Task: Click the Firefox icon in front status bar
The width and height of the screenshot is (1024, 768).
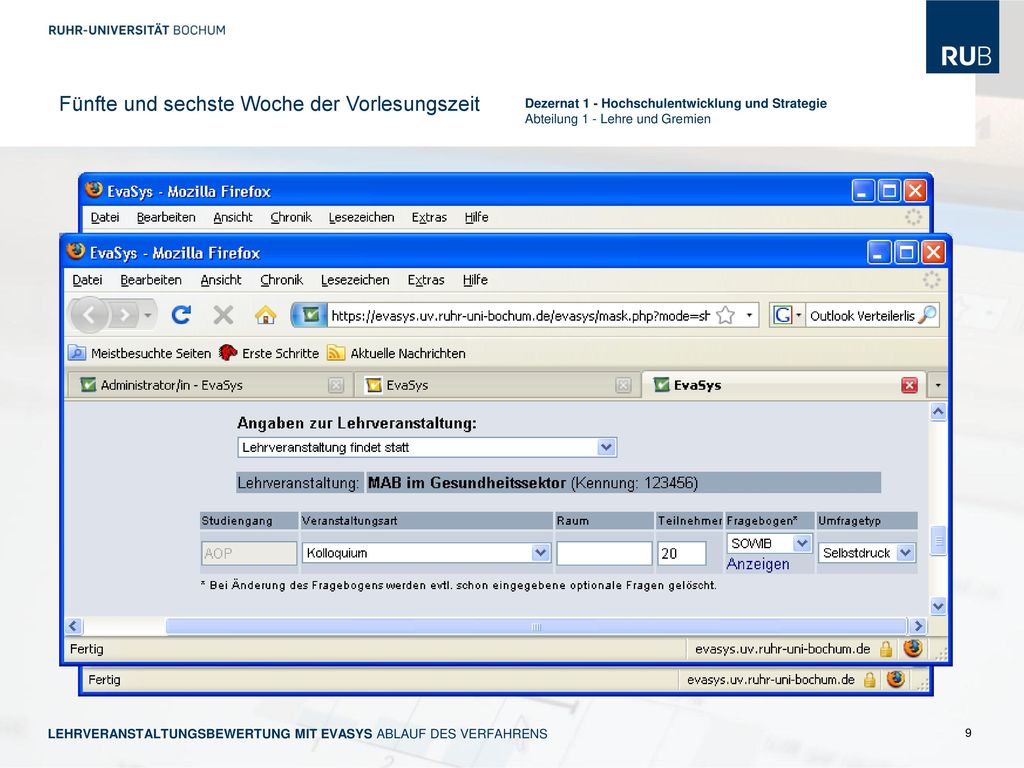Action: click(913, 648)
